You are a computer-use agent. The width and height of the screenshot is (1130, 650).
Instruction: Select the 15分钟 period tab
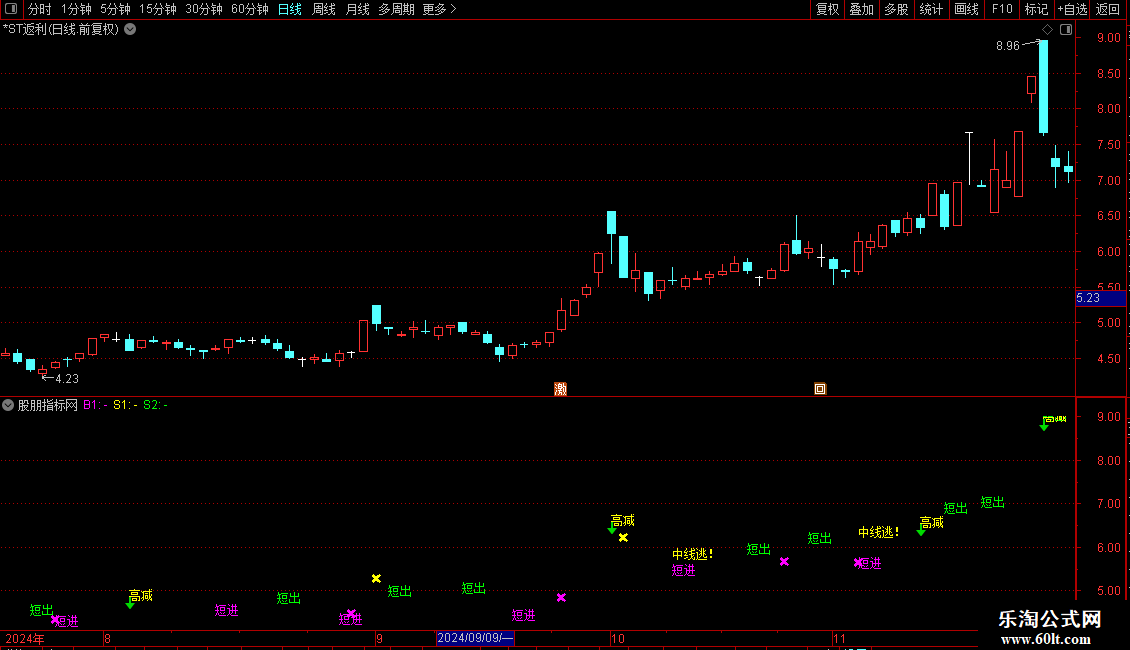[x=157, y=9]
